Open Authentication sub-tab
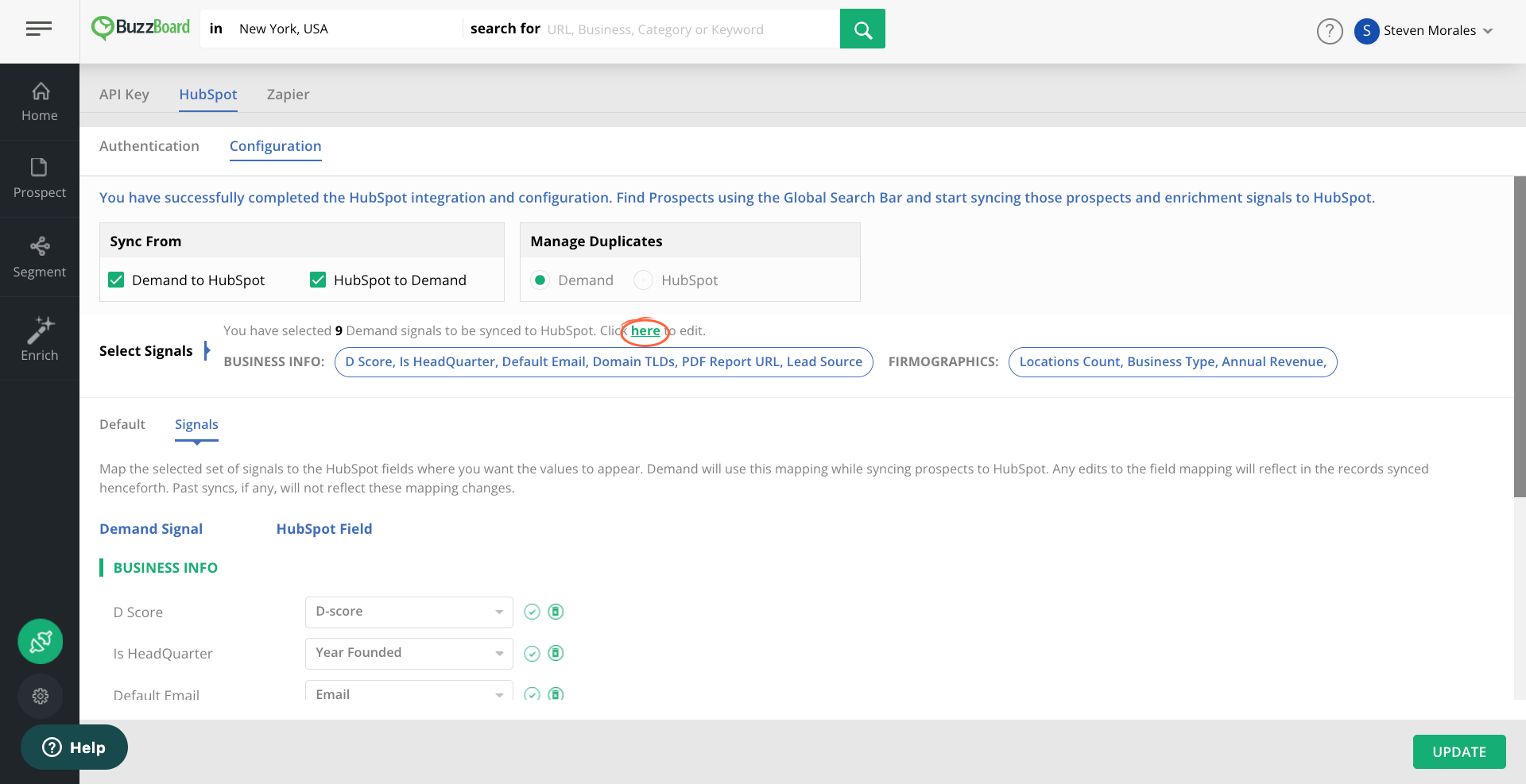Viewport: 1526px width, 784px height. point(149,146)
